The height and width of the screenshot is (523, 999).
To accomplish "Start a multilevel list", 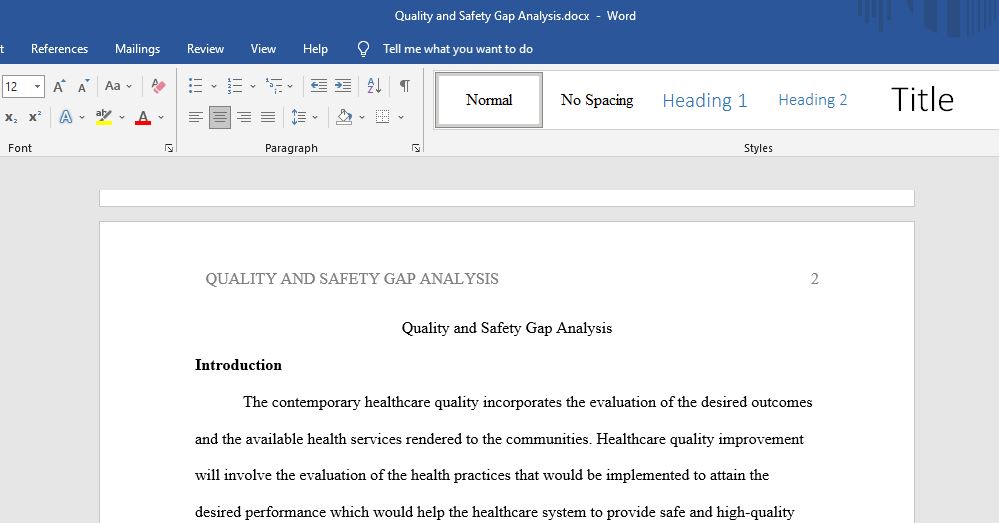I will coord(274,86).
